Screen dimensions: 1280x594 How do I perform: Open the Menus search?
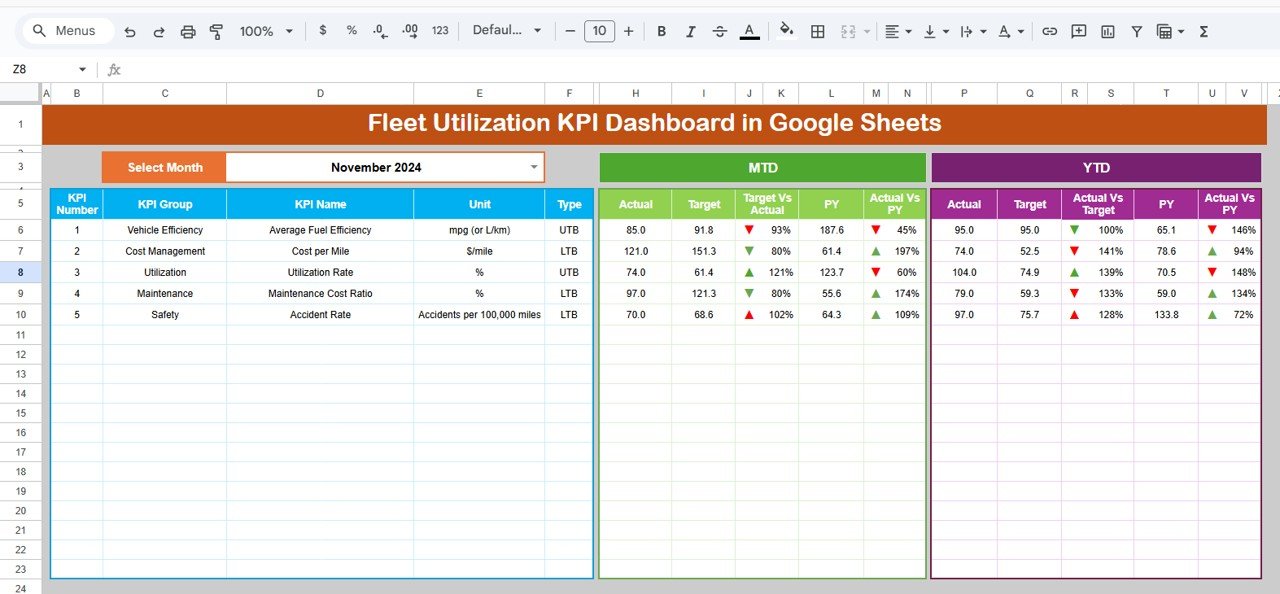click(x=66, y=31)
